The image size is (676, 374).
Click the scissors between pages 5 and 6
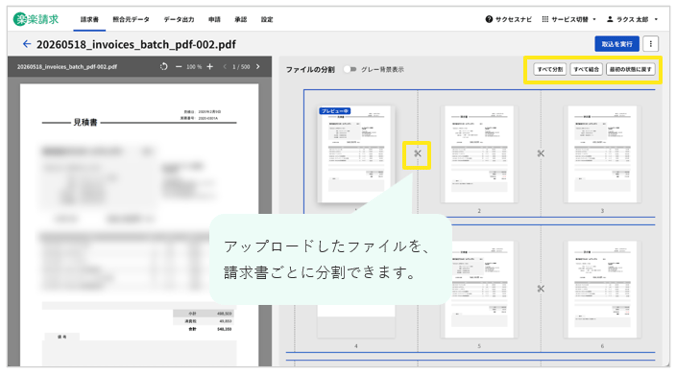click(541, 289)
